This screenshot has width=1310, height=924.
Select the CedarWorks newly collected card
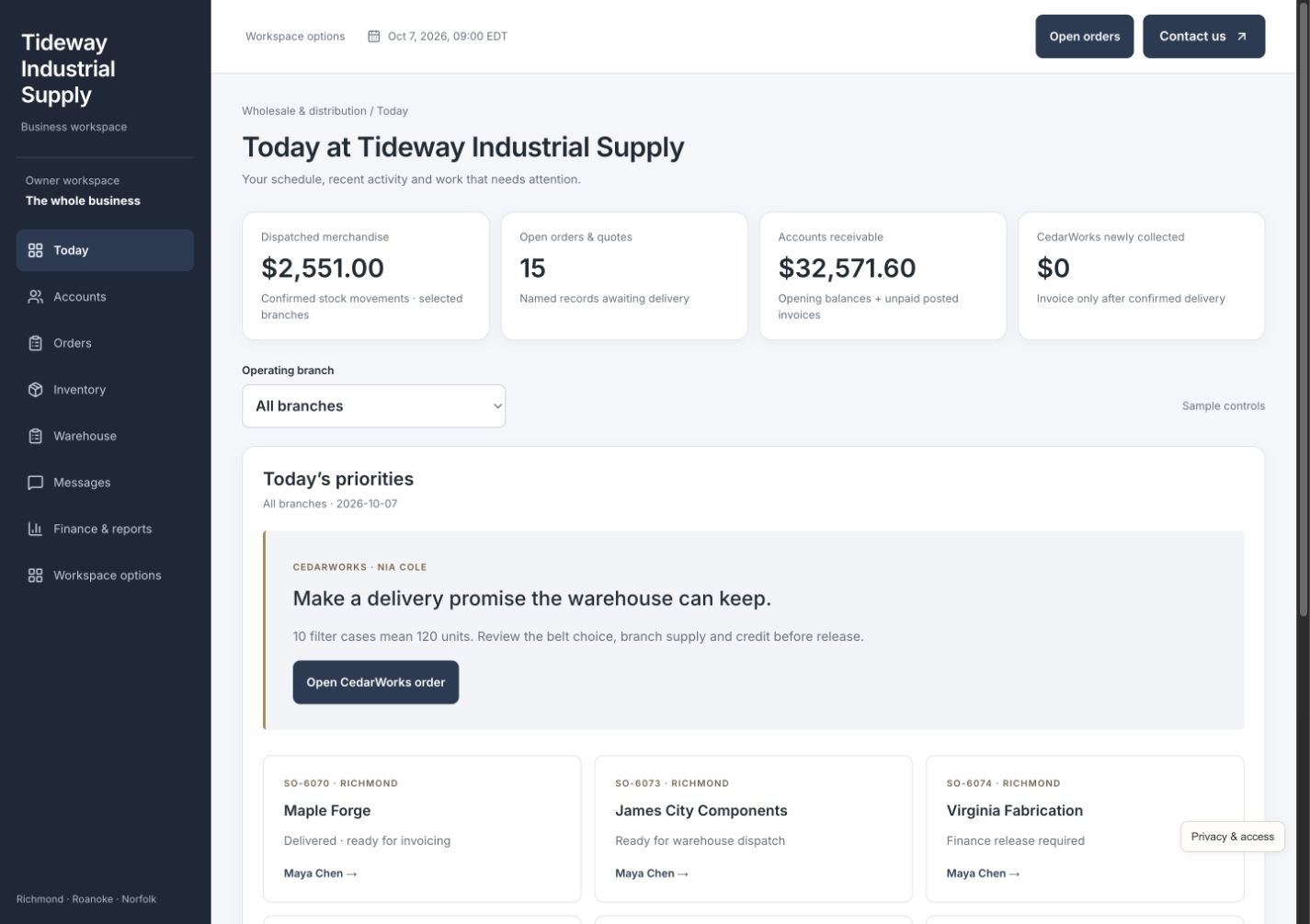click(1142, 276)
